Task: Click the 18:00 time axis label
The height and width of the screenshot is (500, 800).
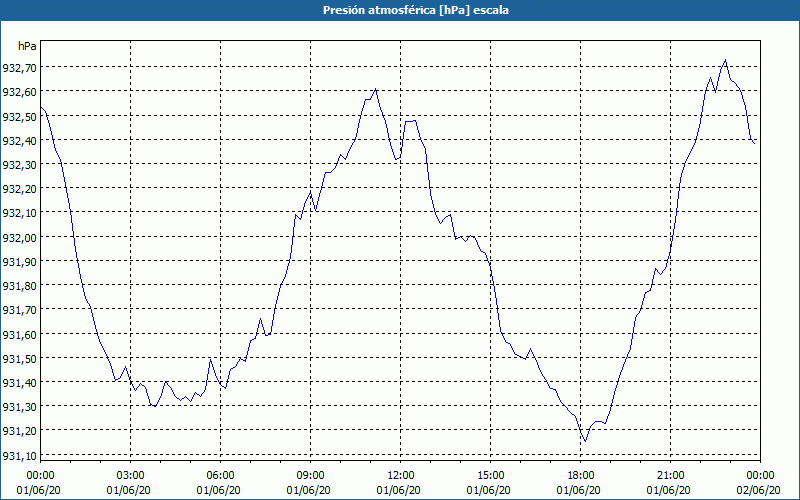Action: pyautogui.click(x=580, y=475)
